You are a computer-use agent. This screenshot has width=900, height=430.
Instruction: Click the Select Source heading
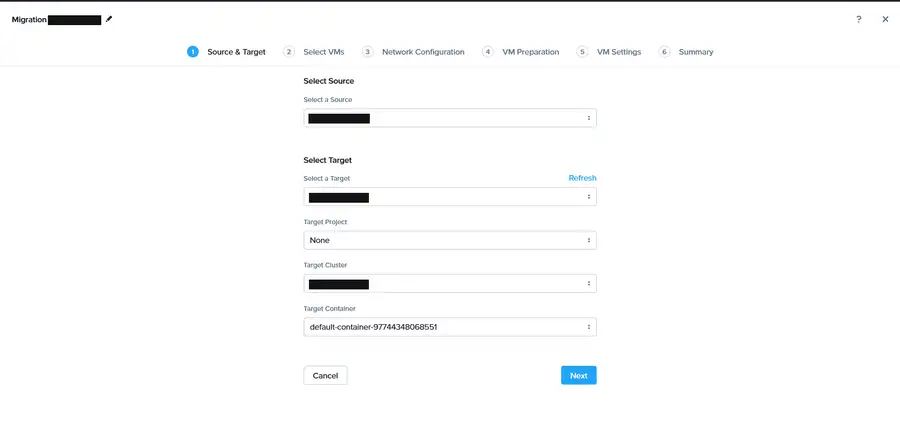click(329, 81)
